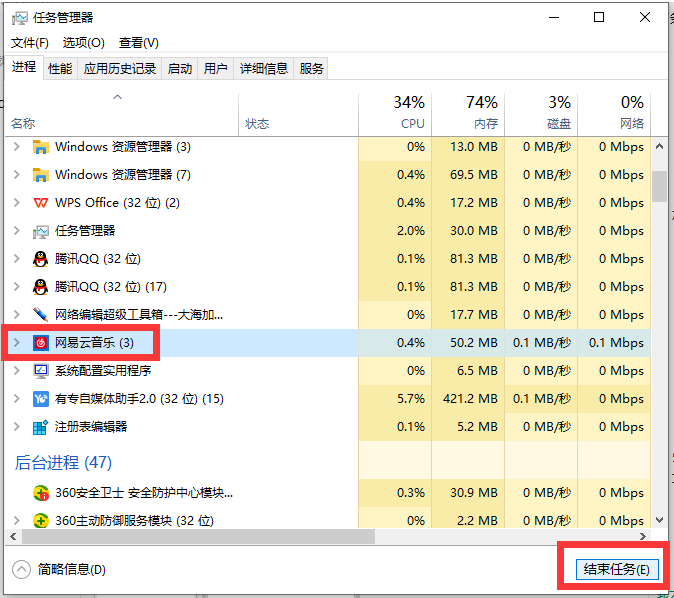Click the 0.1 Mbps network cell

[616, 343]
